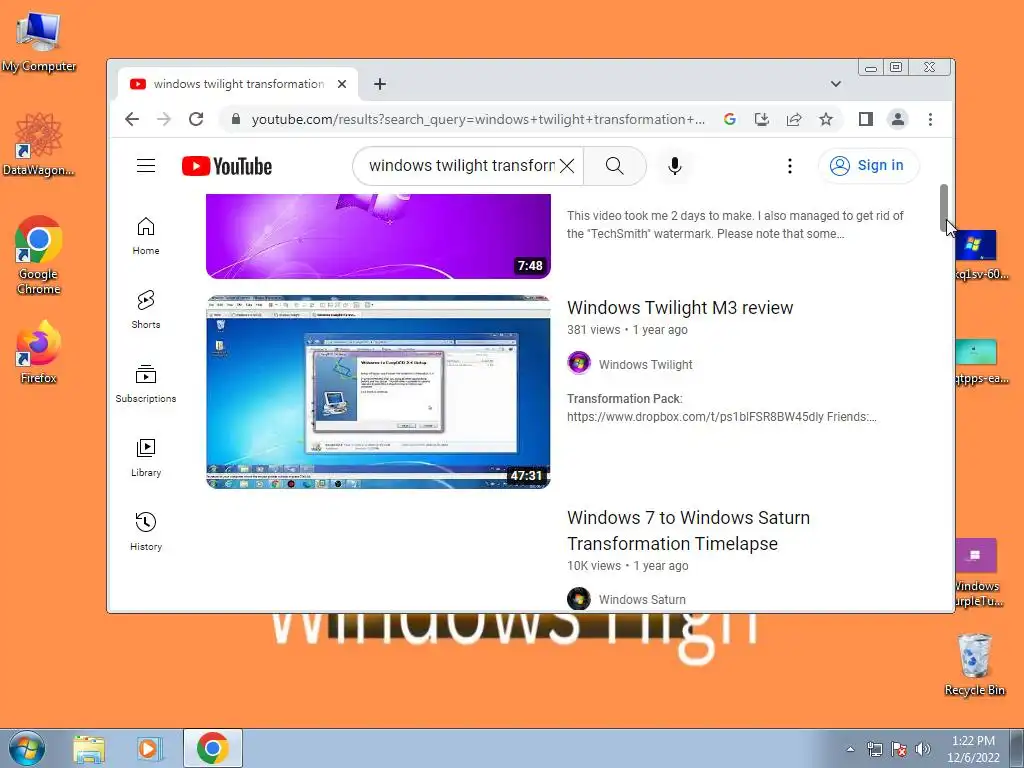Reload the YouTube results page
This screenshot has height=768, width=1024.
point(196,119)
